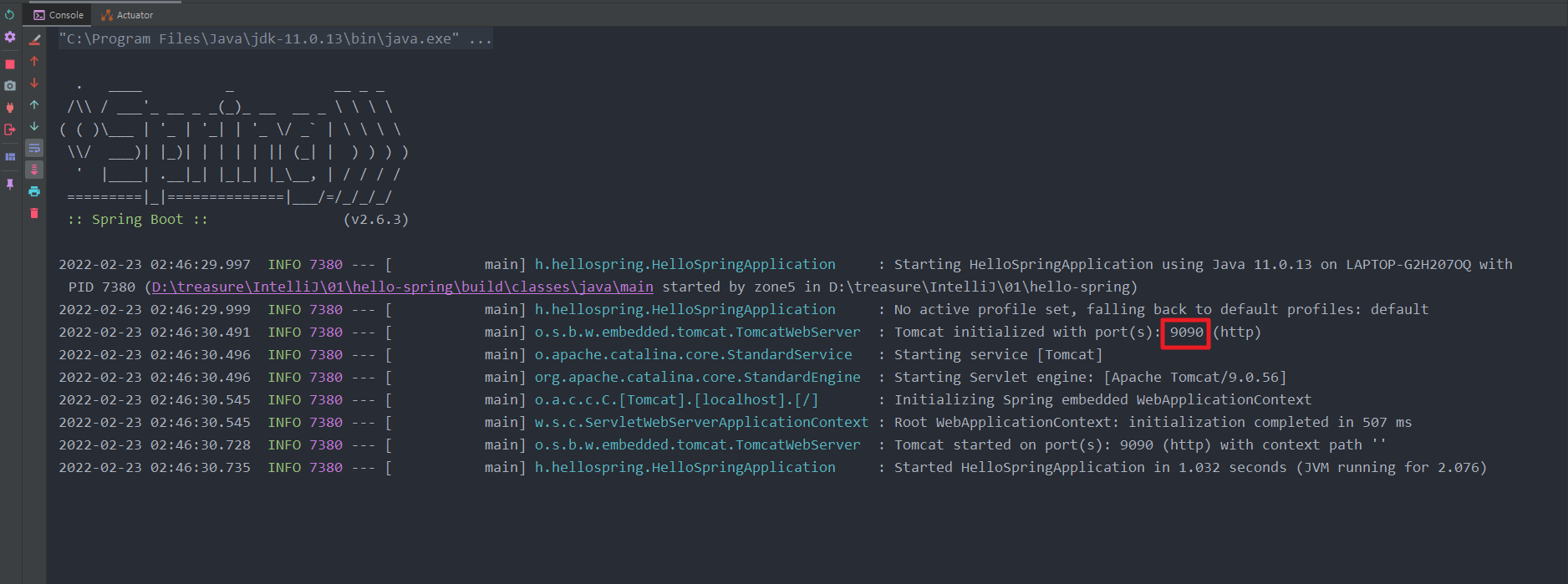Dump threads with the camera icon
1568x584 pixels.
pos(10,85)
